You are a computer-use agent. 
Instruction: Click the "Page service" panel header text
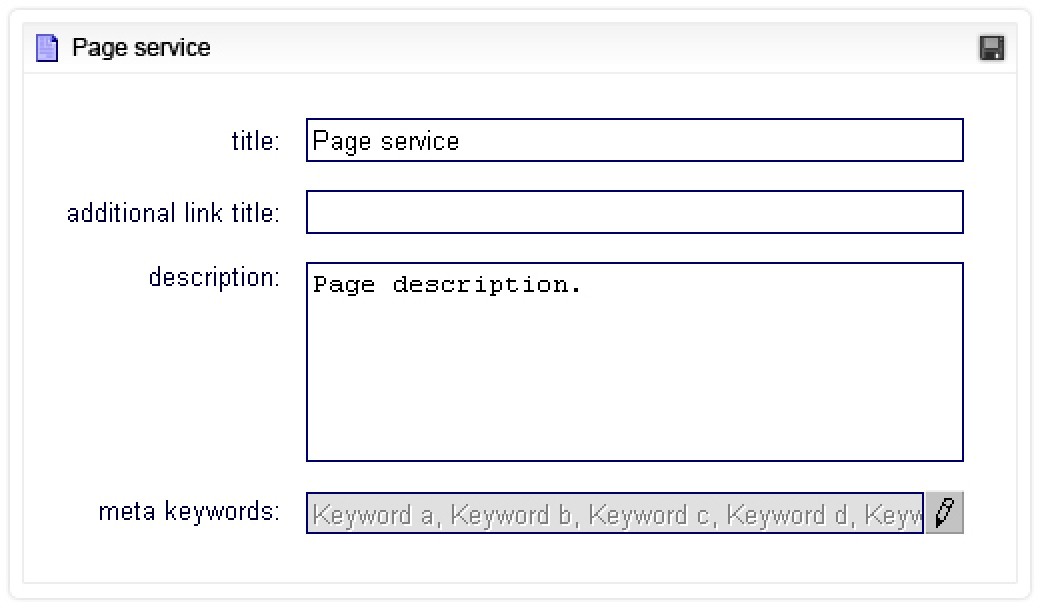coord(141,48)
